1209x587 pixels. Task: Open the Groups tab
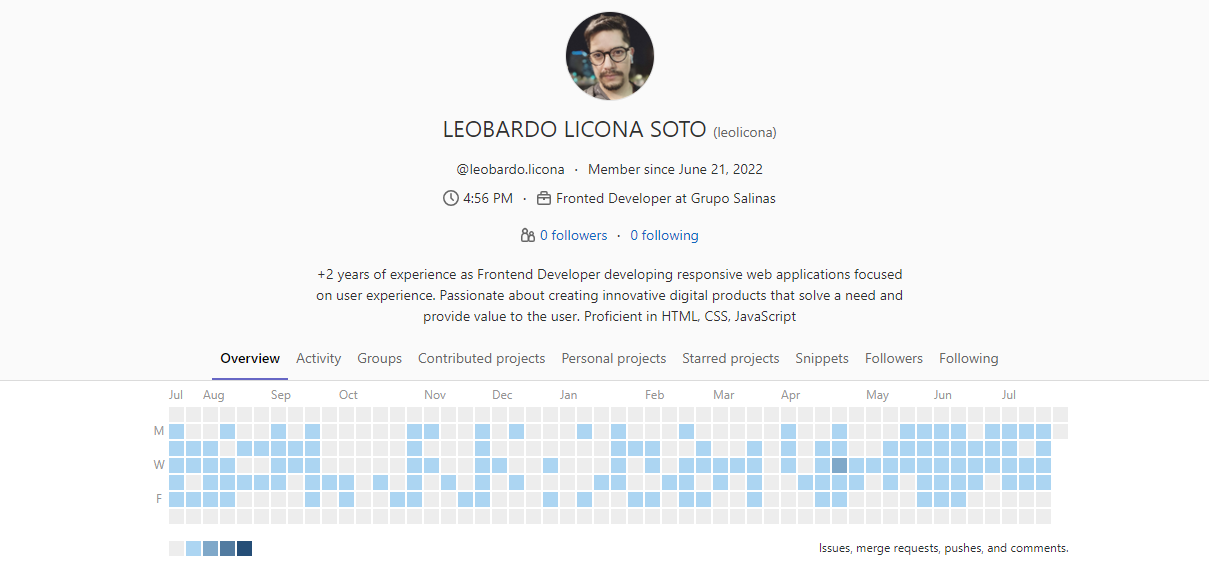click(x=379, y=358)
